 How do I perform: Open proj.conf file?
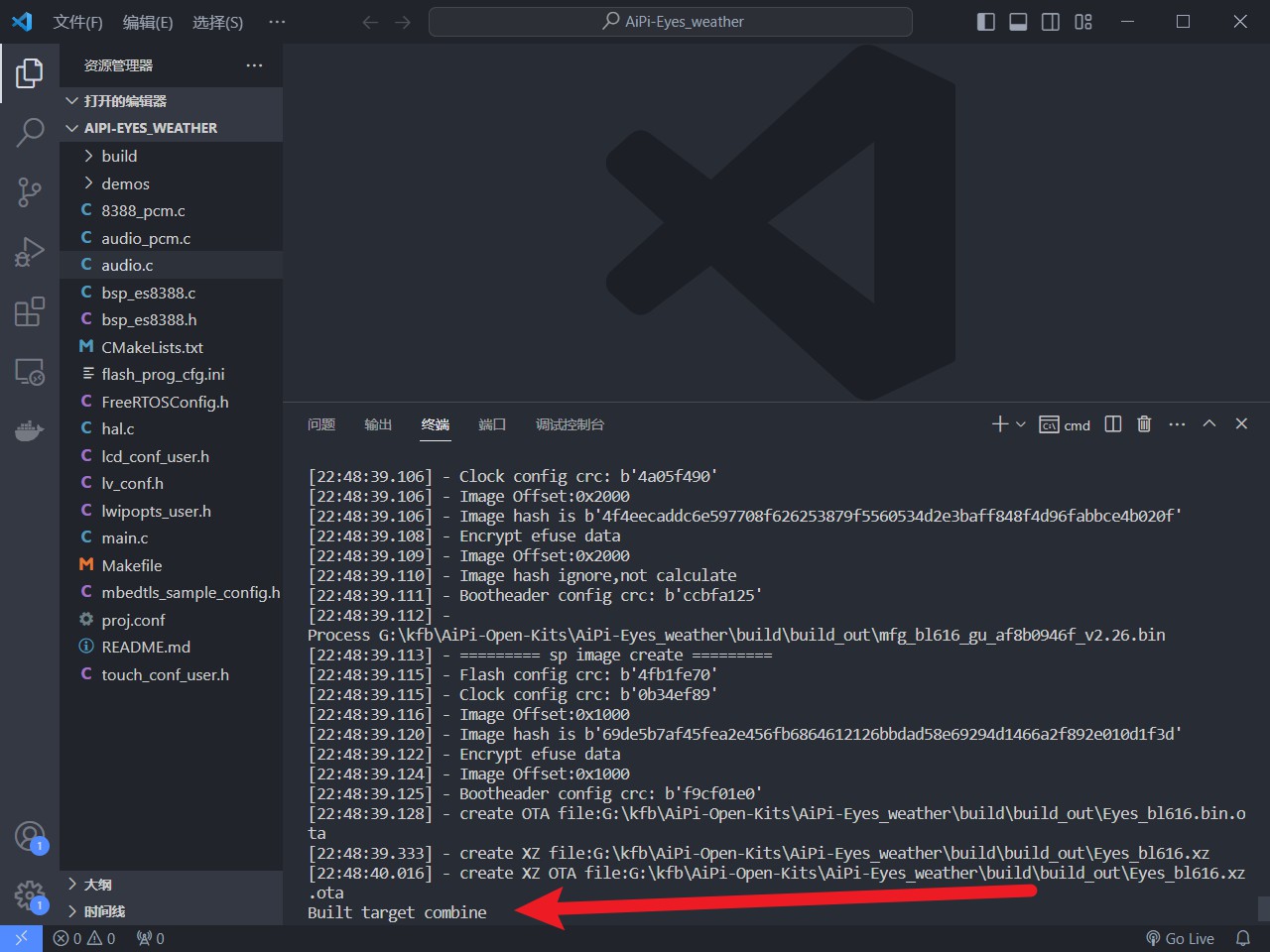(x=171, y=620)
